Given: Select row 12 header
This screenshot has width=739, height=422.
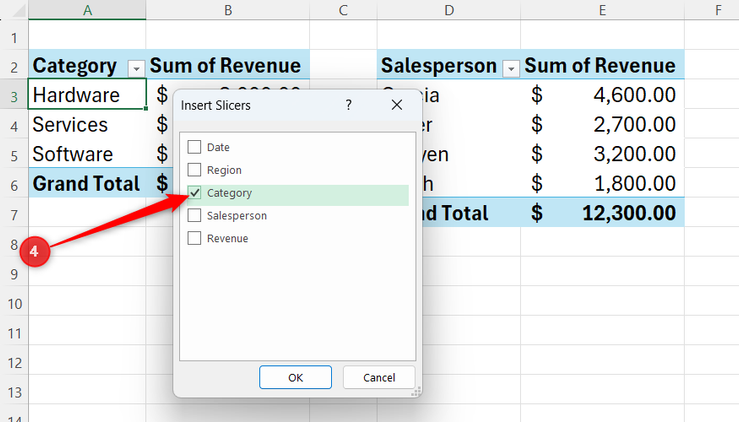Looking at the screenshot, I should pos(14,363).
